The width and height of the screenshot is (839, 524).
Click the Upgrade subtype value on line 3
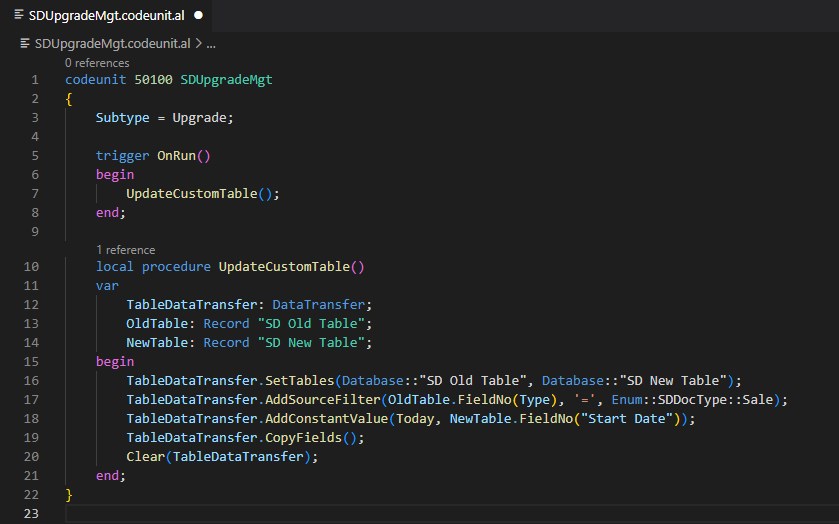pos(203,118)
